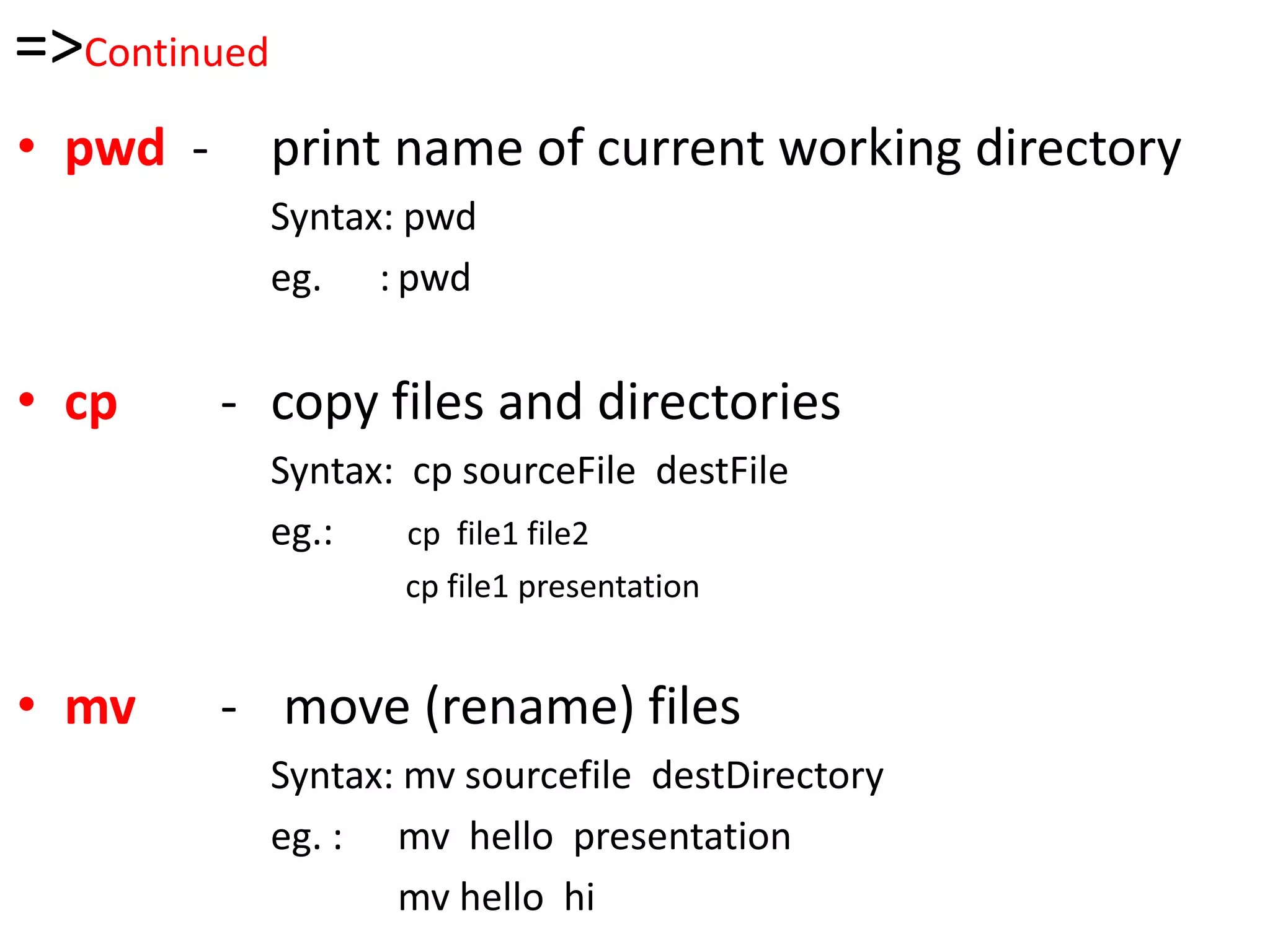The image size is (1270, 952).
Task: Click the 'Syntax: pwd' line
Action: click(x=373, y=218)
